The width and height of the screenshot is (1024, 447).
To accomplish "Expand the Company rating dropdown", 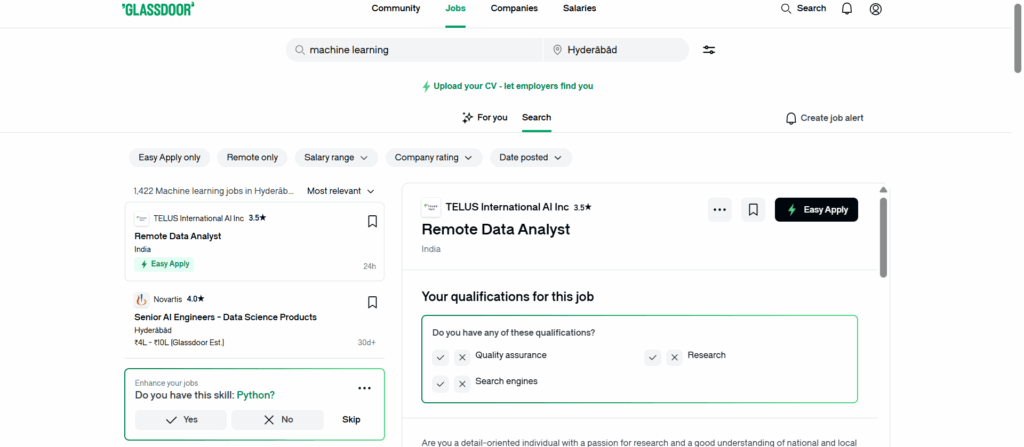I will pyautogui.click(x=433, y=157).
